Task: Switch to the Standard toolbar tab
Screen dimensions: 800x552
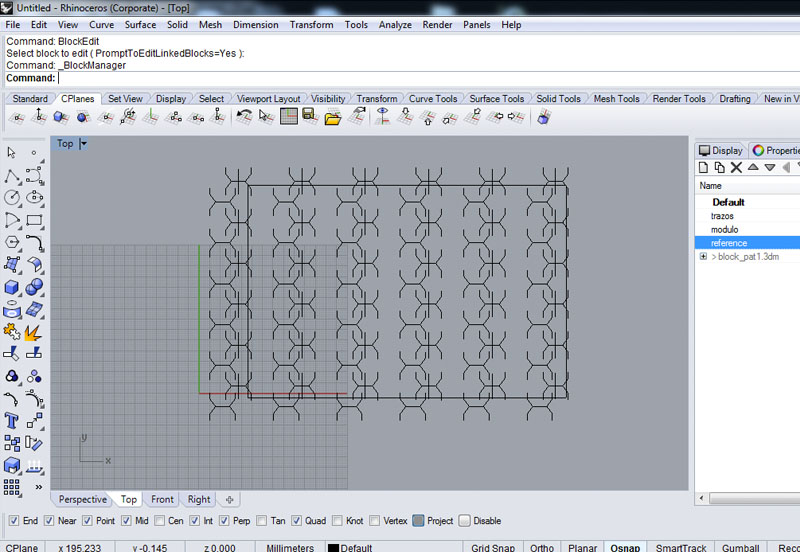Action: (30, 98)
